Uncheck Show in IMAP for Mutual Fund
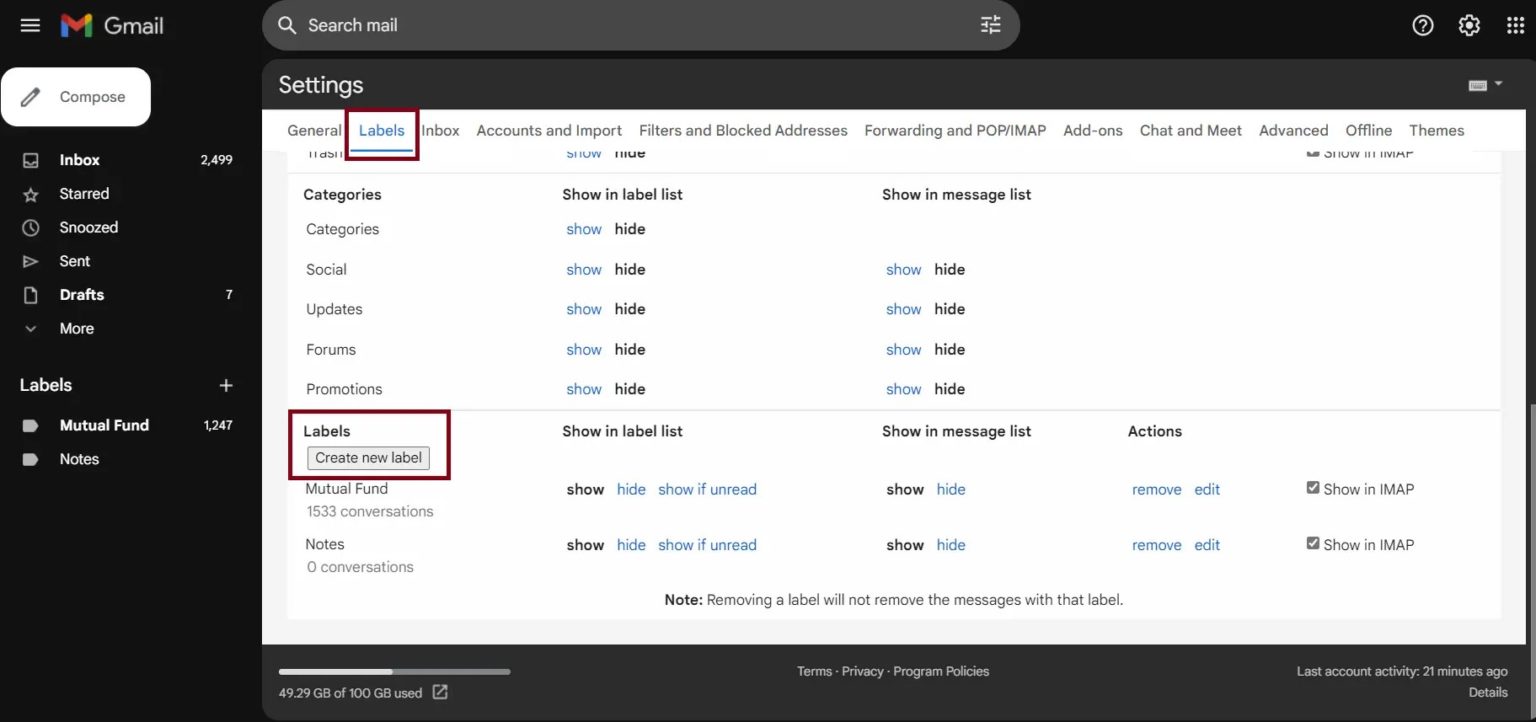This screenshot has height=722, width=1536. (1312, 487)
